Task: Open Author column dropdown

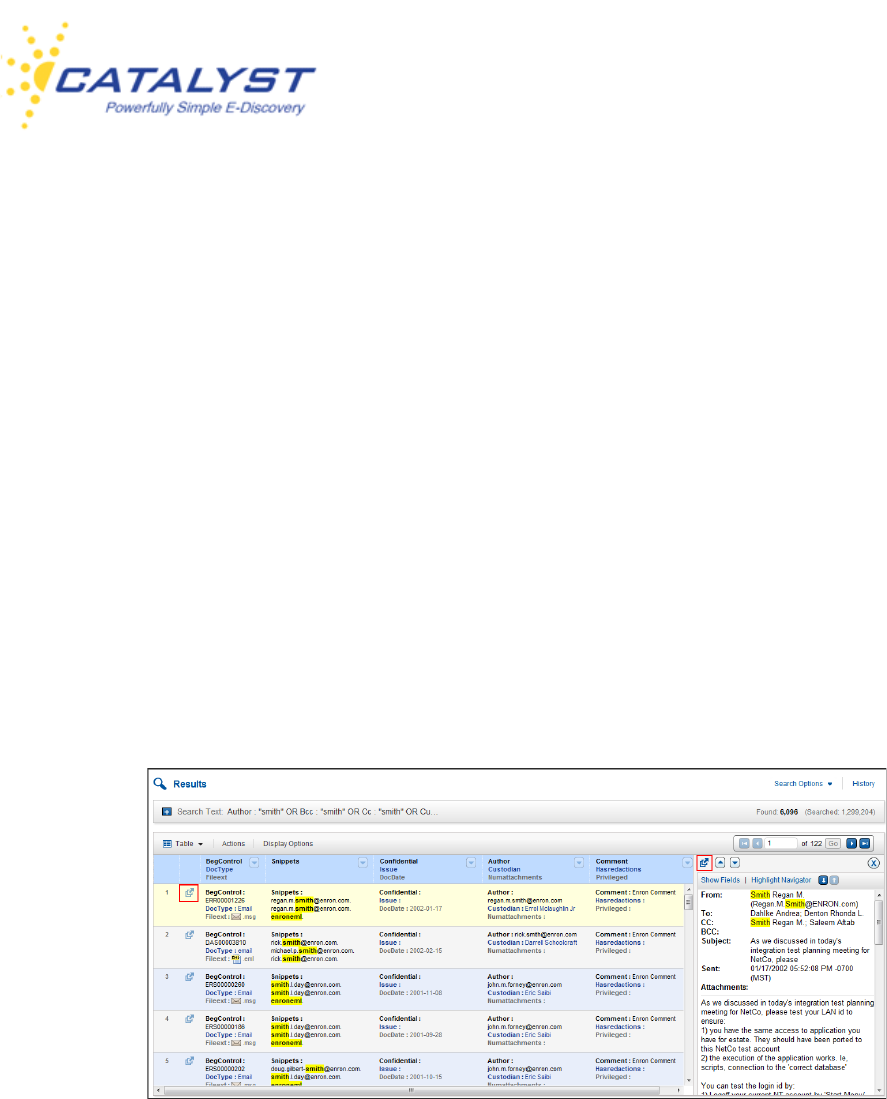Action: 579,863
